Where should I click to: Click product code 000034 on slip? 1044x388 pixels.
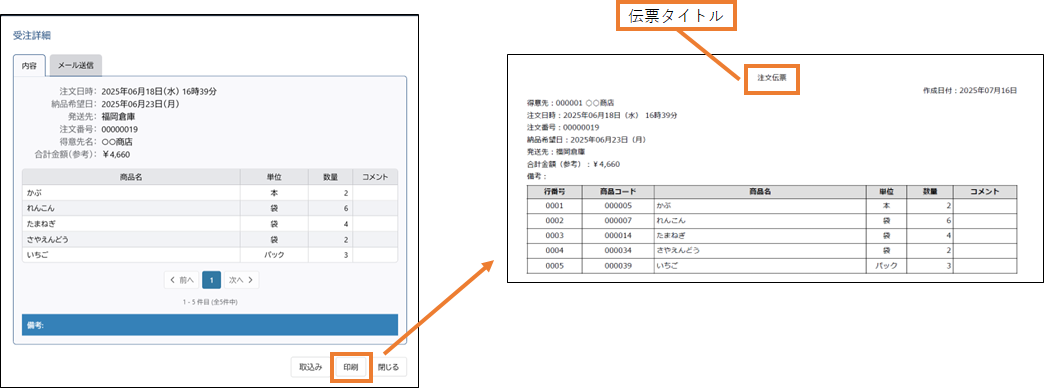coord(618,251)
